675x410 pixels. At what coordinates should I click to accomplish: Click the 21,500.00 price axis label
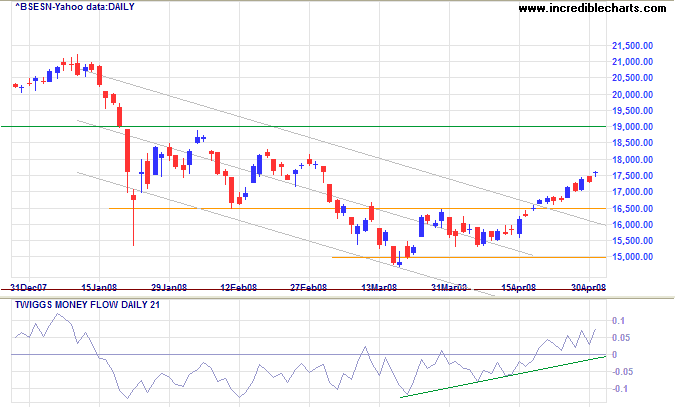tap(632, 46)
